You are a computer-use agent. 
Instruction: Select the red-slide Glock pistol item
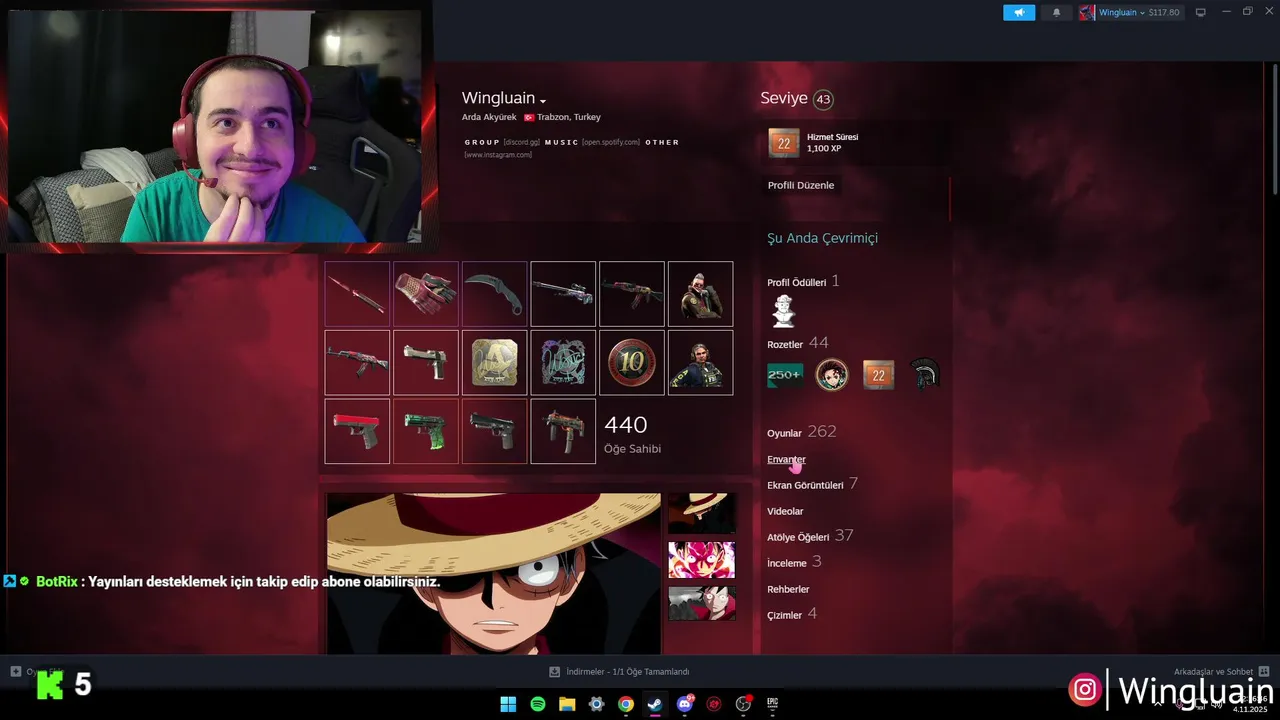tap(357, 431)
